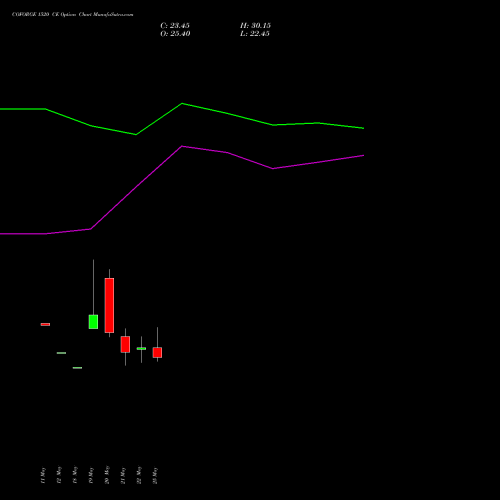Viewport: 500px width, 500px height.
Task: Click the large red candle above 20 May
Action: tap(109, 305)
